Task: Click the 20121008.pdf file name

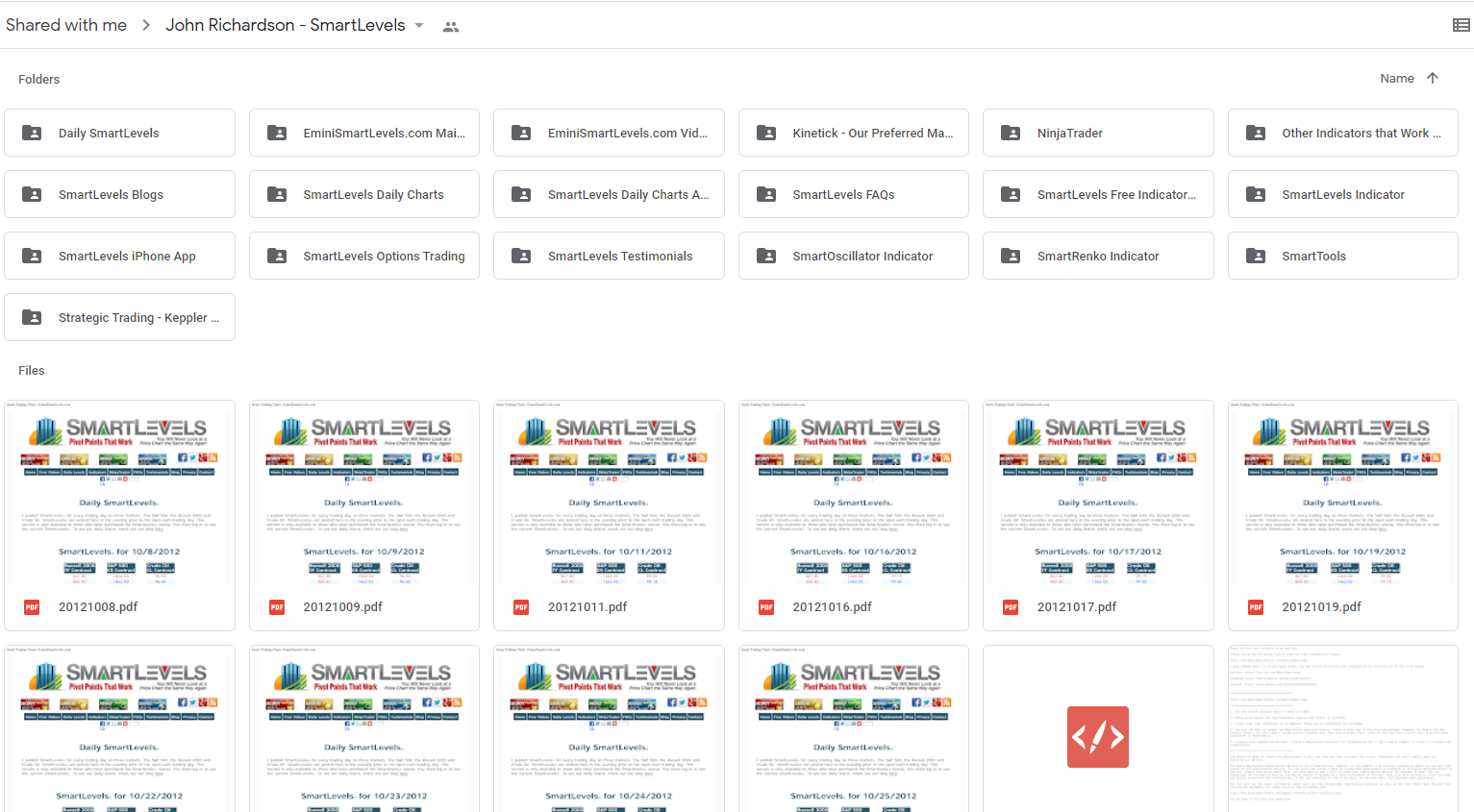Action: 98,607
